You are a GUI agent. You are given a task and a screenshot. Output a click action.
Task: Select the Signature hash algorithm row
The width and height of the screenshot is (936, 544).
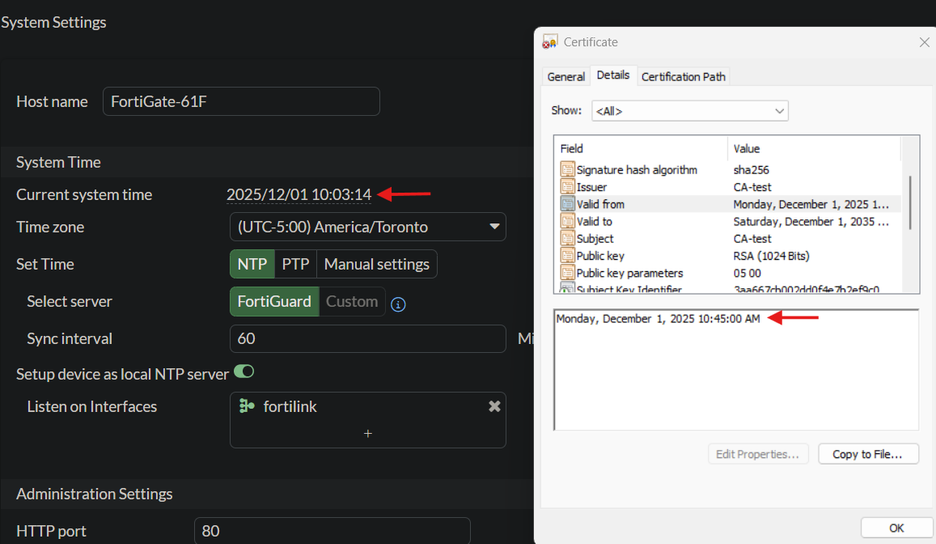pyautogui.click(x=729, y=170)
